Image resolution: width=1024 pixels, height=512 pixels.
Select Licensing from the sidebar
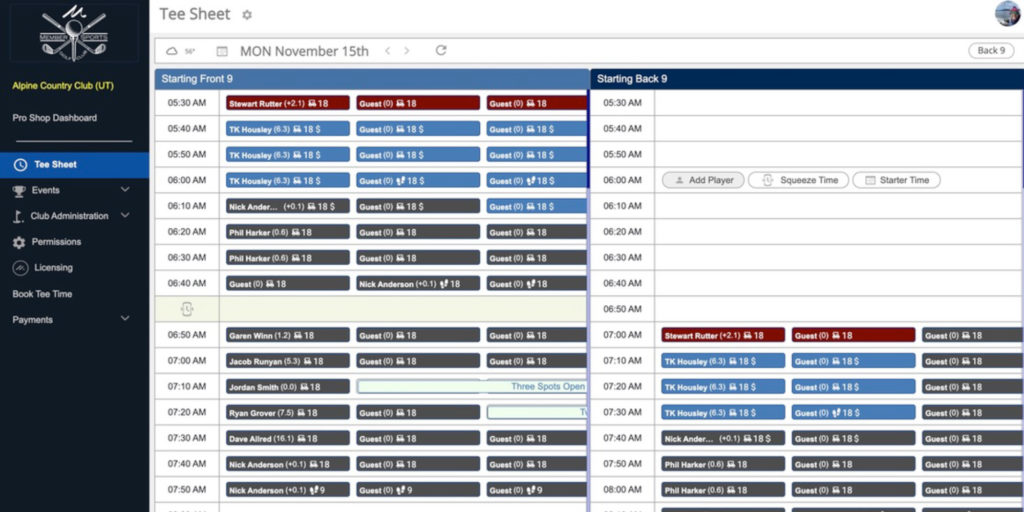pyautogui.click(x=53, y=268)
